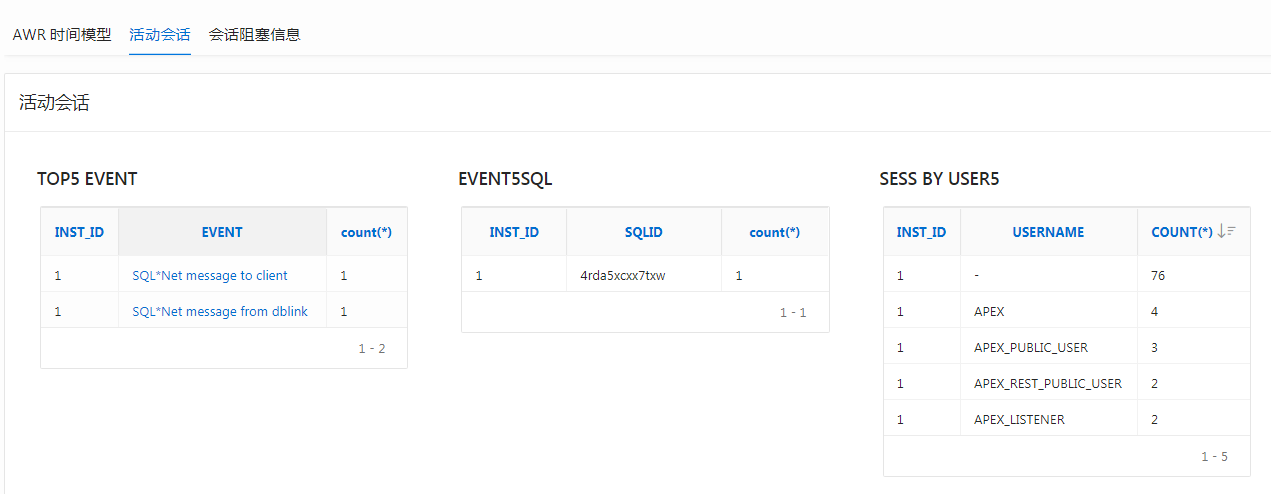Click count(*) header in TOP5 EVENT table
The height and width of the screenshot is (494, 1271).
pyautogui.click(x=366, y=232)
